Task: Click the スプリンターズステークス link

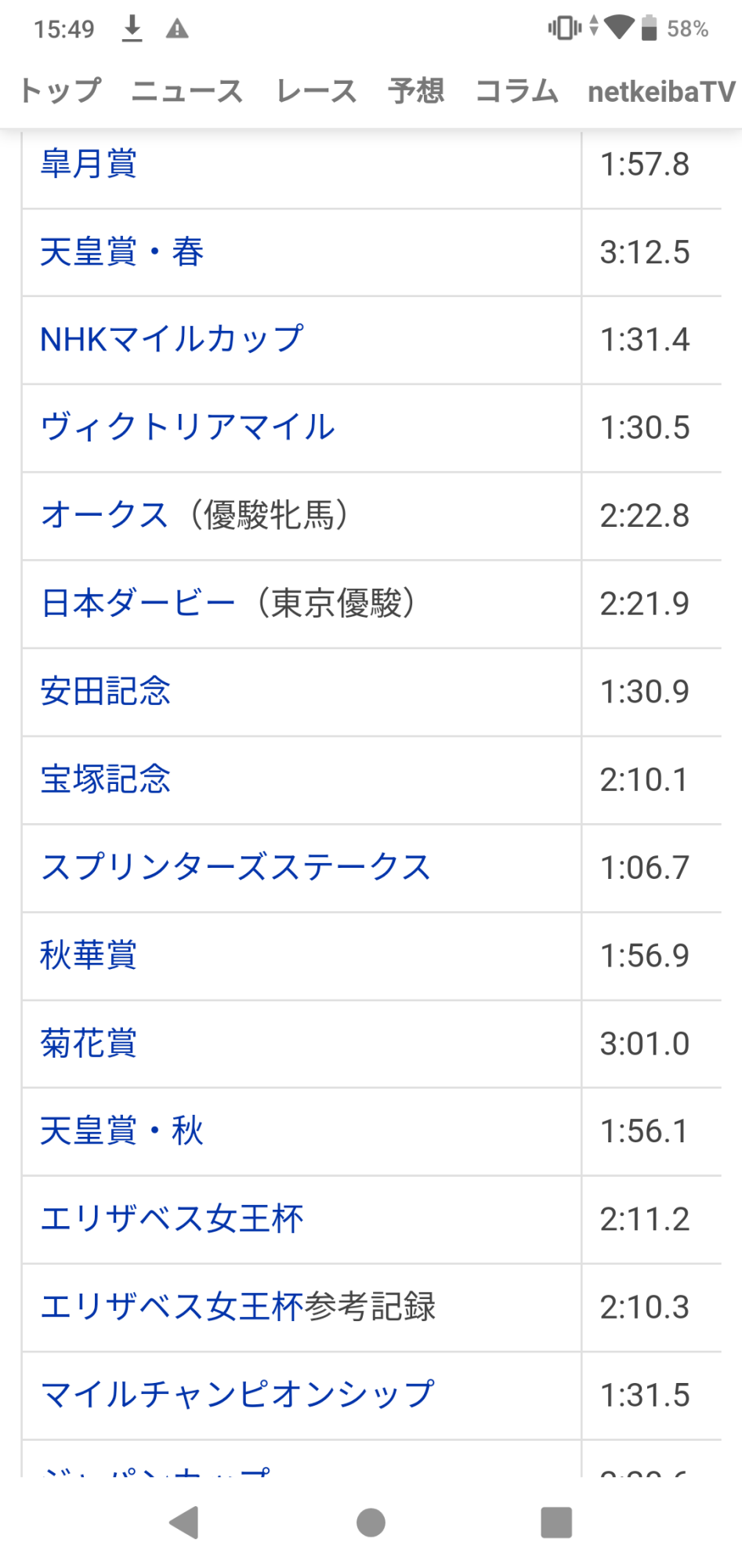Action: click(x=236, y=867)
